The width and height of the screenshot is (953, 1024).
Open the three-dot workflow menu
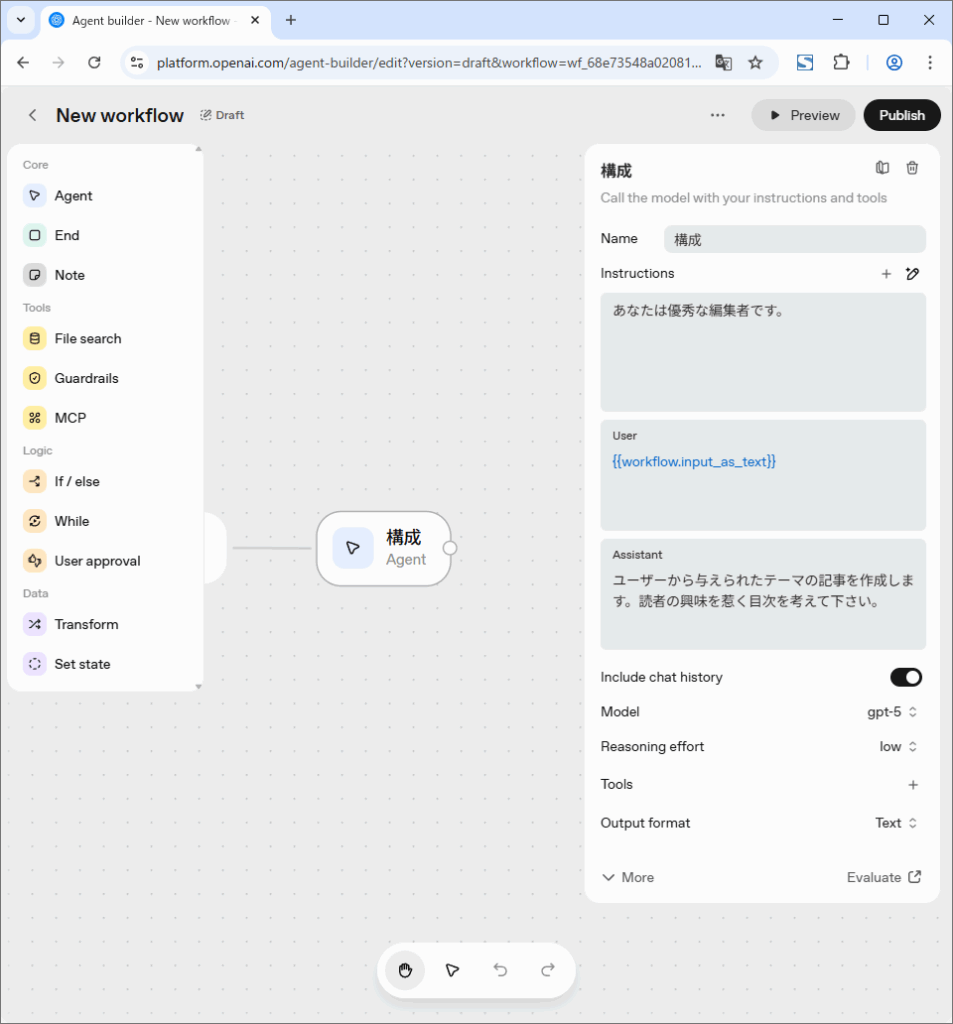[717, 115]
